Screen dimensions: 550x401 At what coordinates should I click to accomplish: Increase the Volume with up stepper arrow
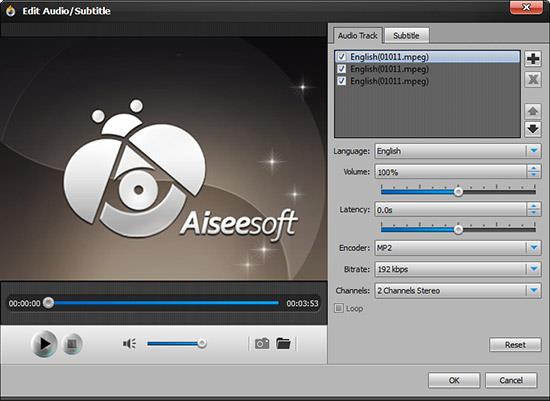coord(534,168)
